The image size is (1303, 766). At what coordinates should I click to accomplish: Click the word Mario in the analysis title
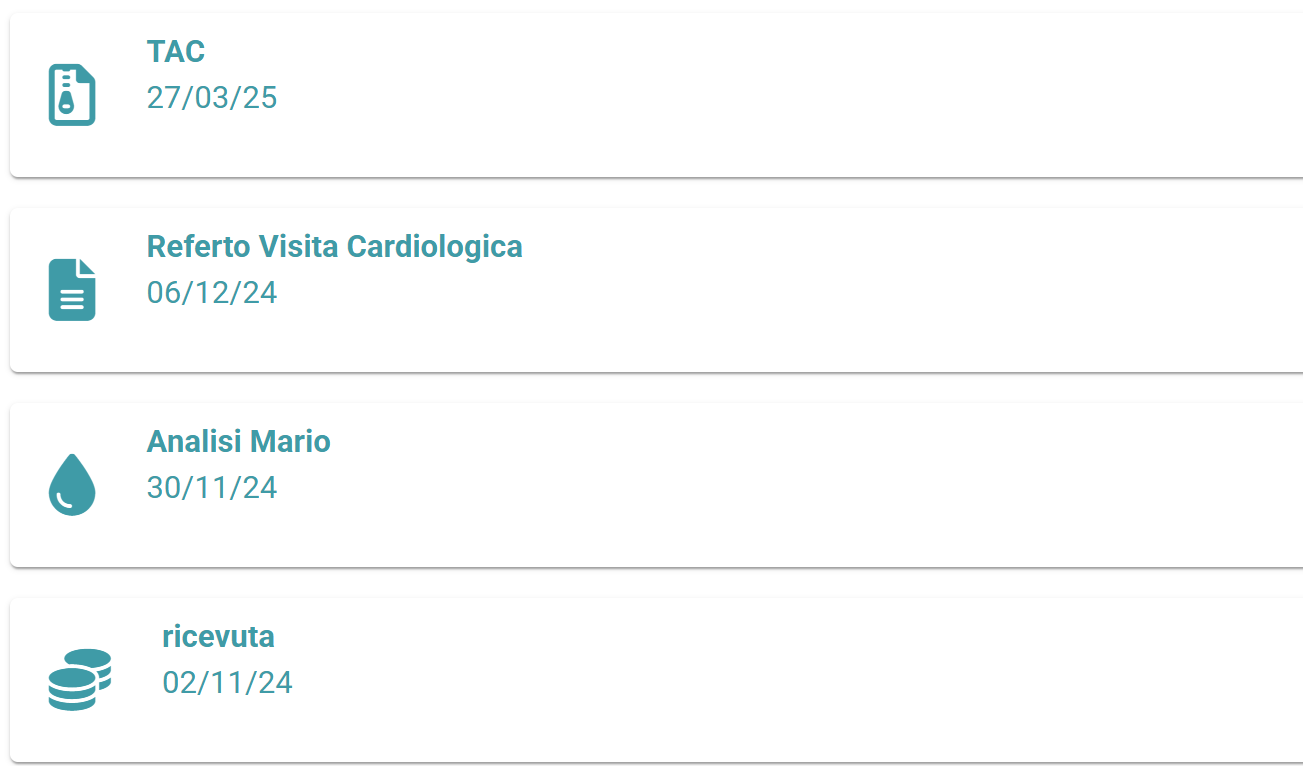point(290,441)
